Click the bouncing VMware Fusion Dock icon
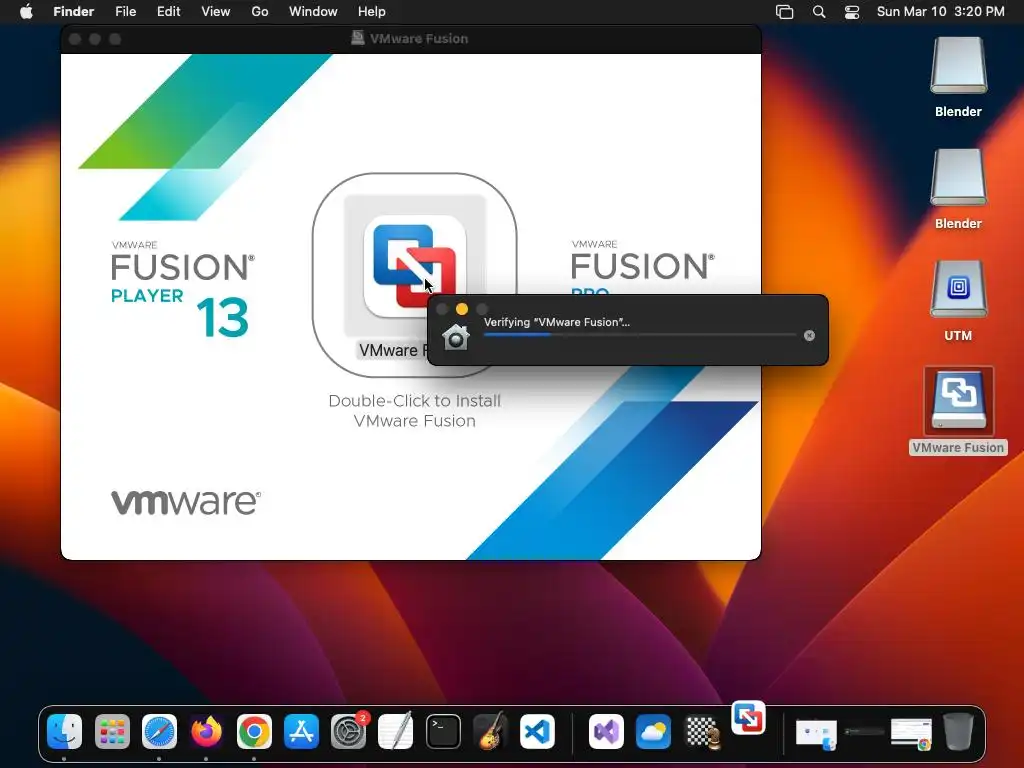 (748, 718)
